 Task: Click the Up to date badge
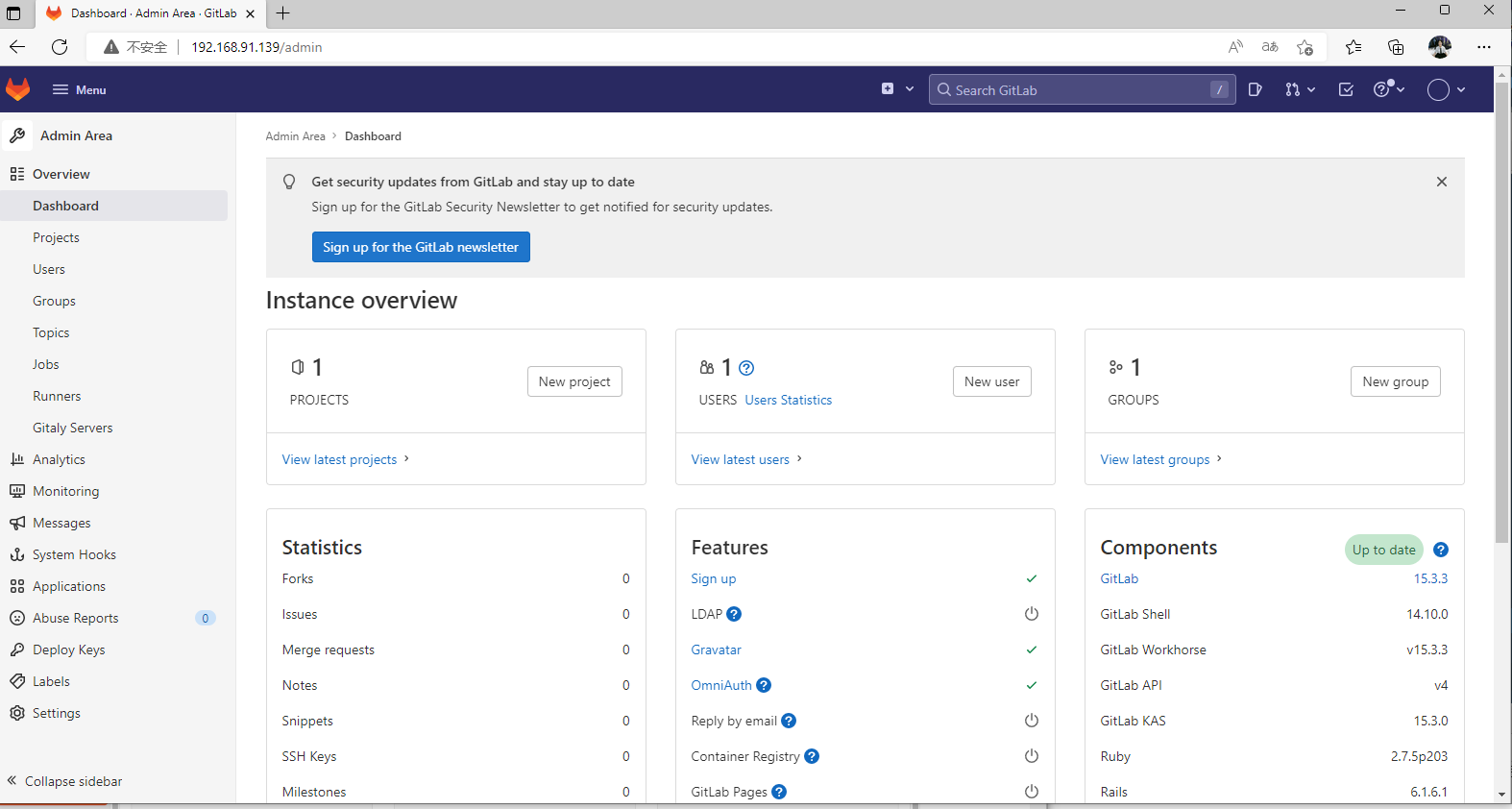(x=1383, y=550)
